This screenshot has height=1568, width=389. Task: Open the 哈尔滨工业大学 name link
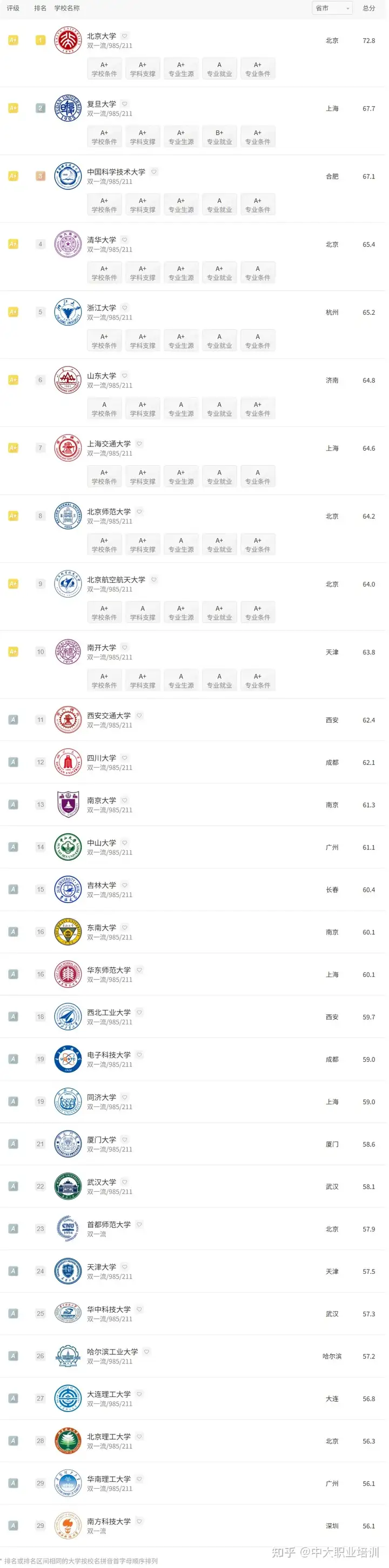112,1352
